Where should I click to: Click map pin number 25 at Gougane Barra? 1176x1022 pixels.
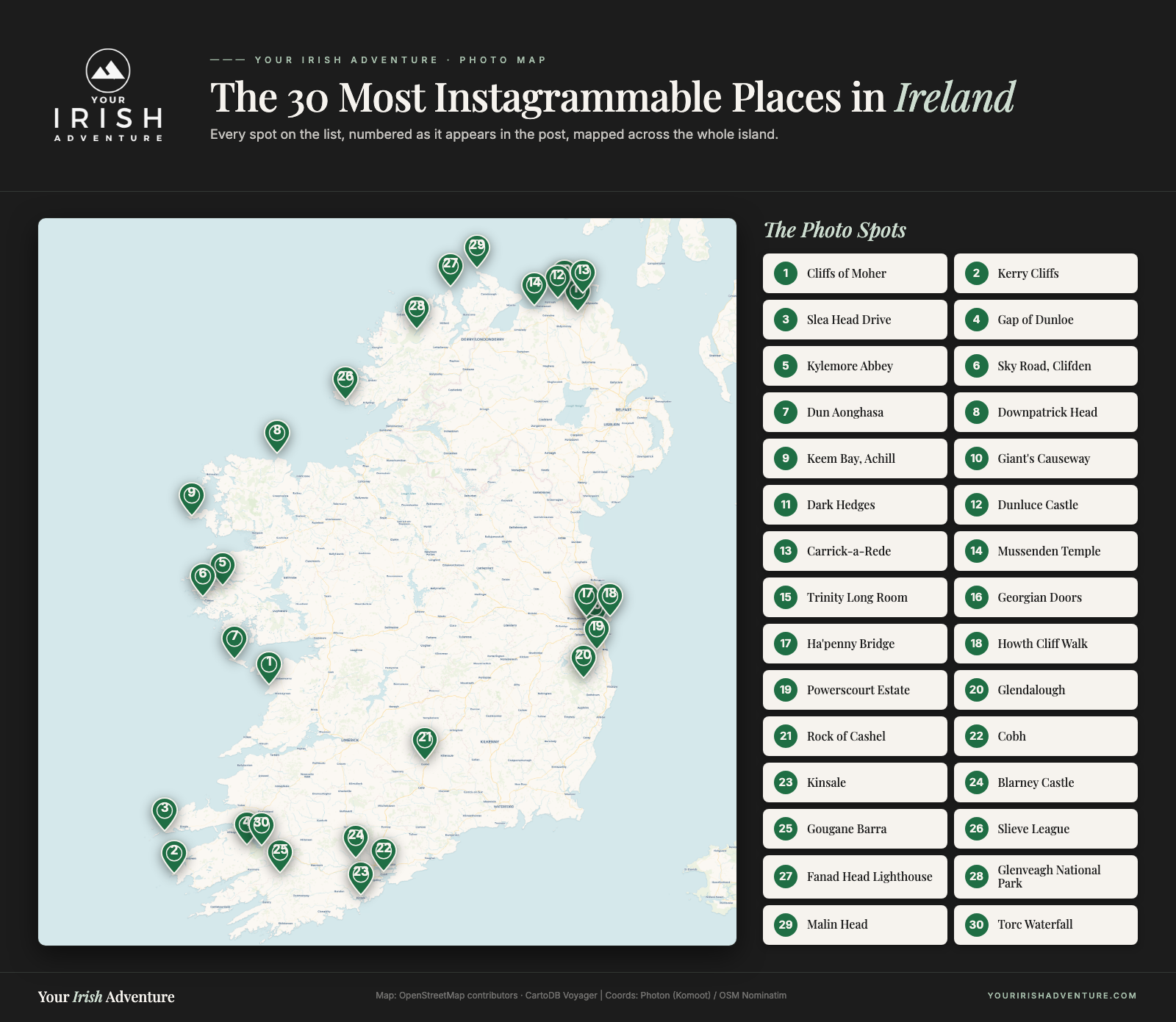[x=280, y=854]
